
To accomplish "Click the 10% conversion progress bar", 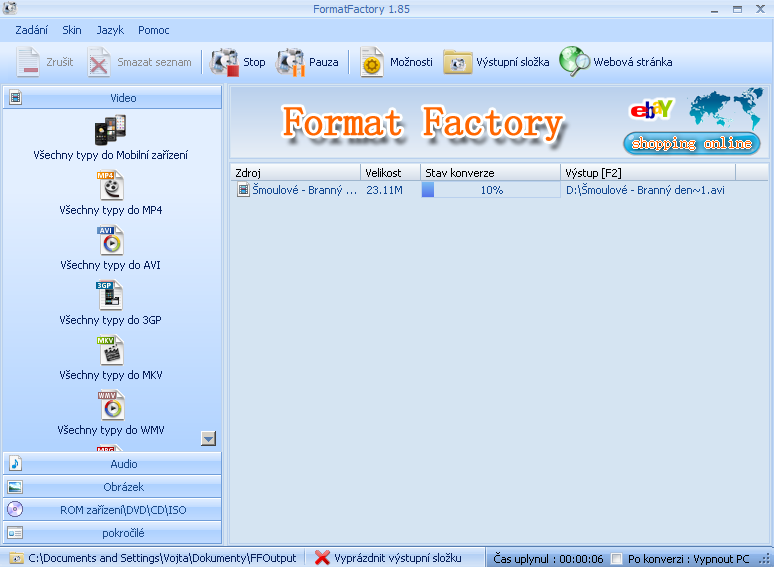I will tap(491, 190).
